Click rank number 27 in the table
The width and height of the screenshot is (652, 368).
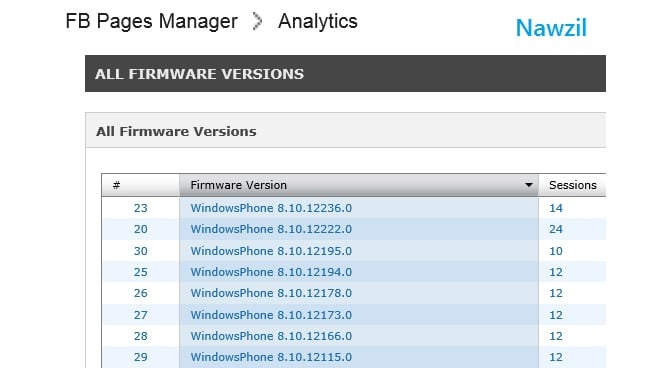[141, 315]
